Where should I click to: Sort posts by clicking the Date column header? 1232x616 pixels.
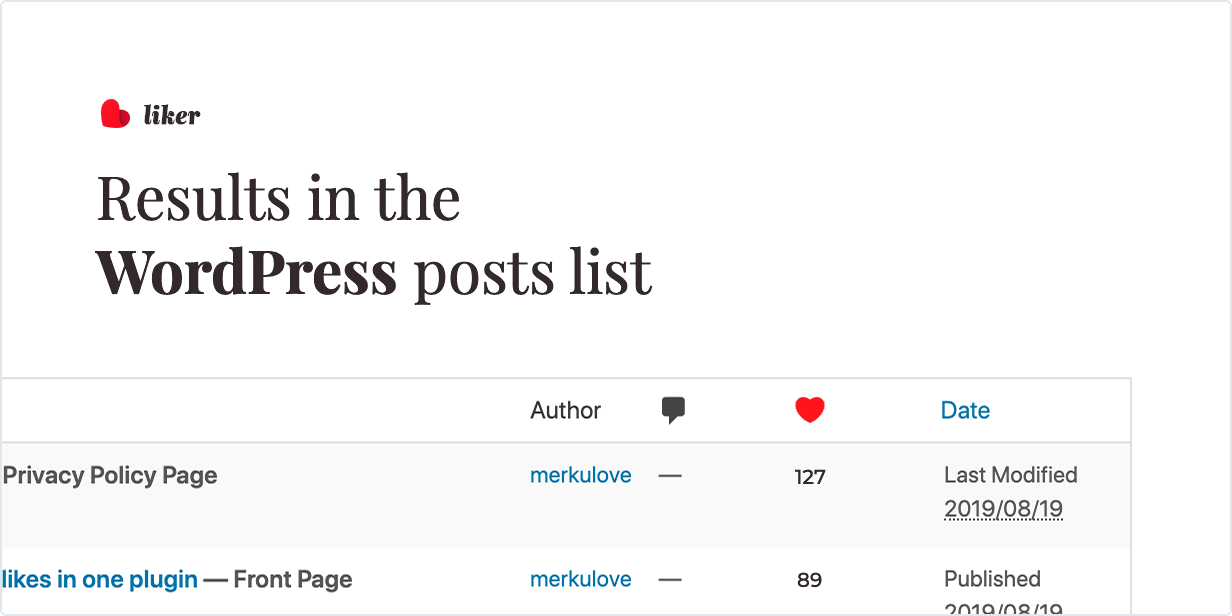(964, 410)
